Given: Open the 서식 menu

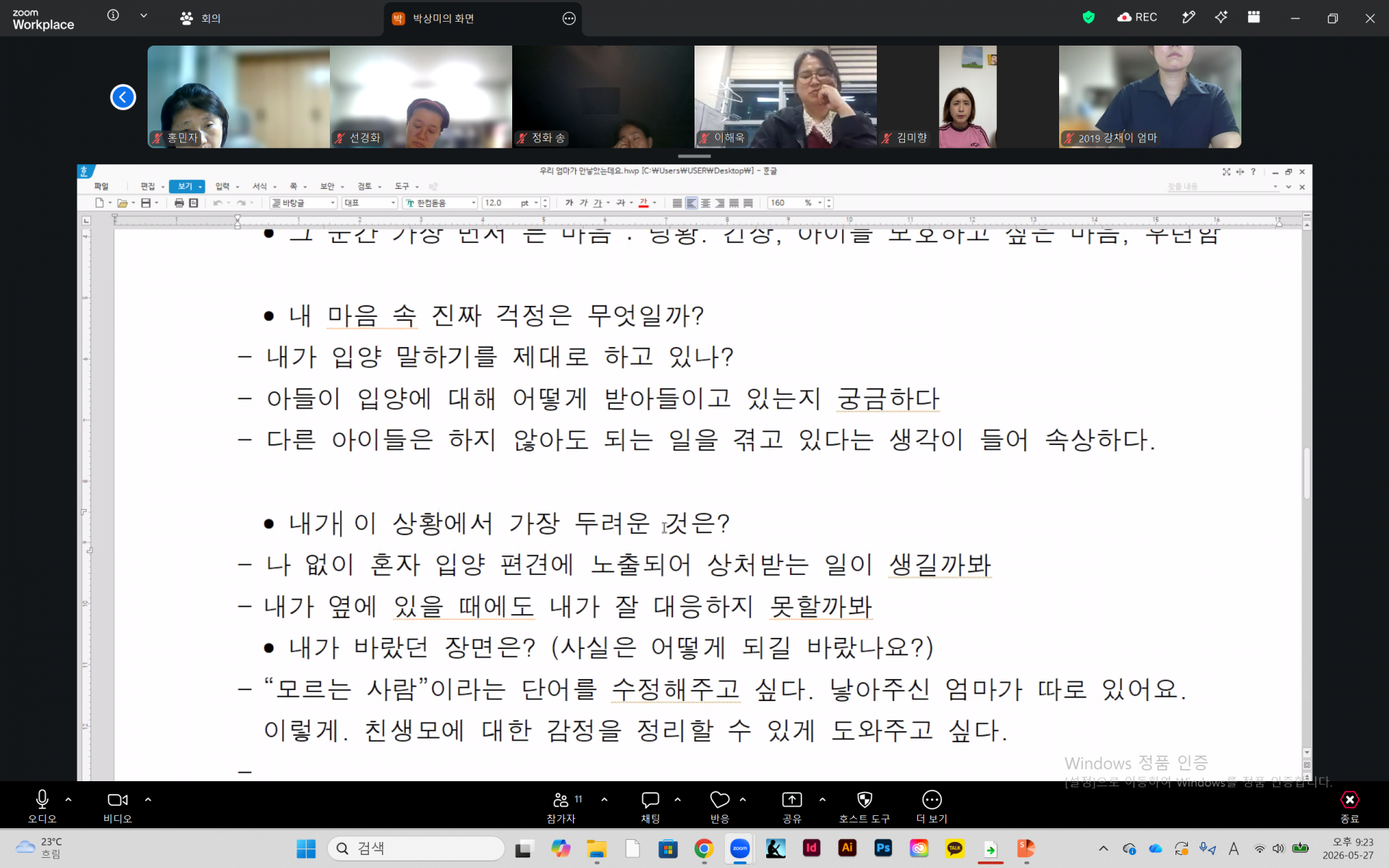Looking at the screenshot, I should tap(260, 187).
